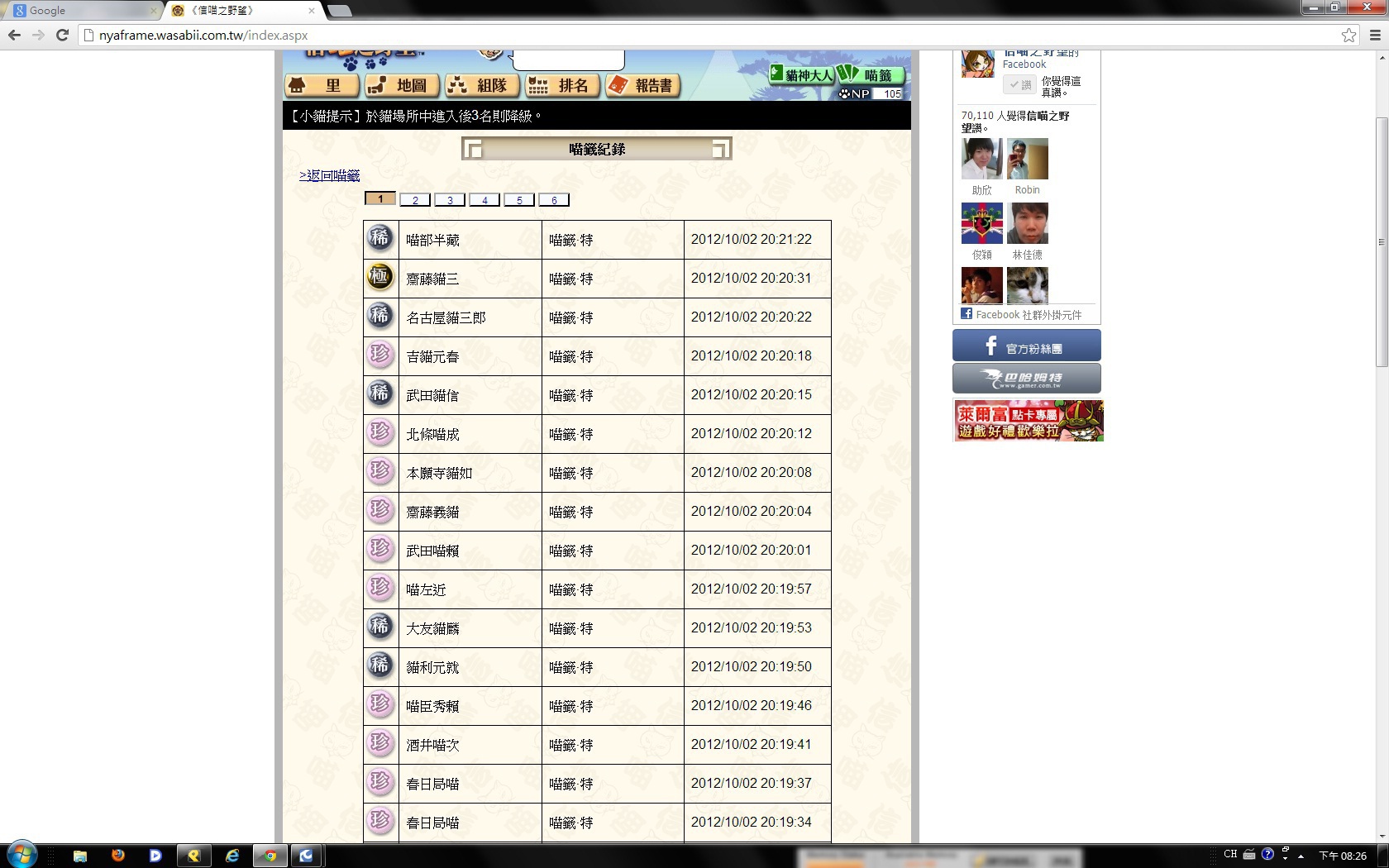Open the Chrome customize menu

pos(1376,35)
